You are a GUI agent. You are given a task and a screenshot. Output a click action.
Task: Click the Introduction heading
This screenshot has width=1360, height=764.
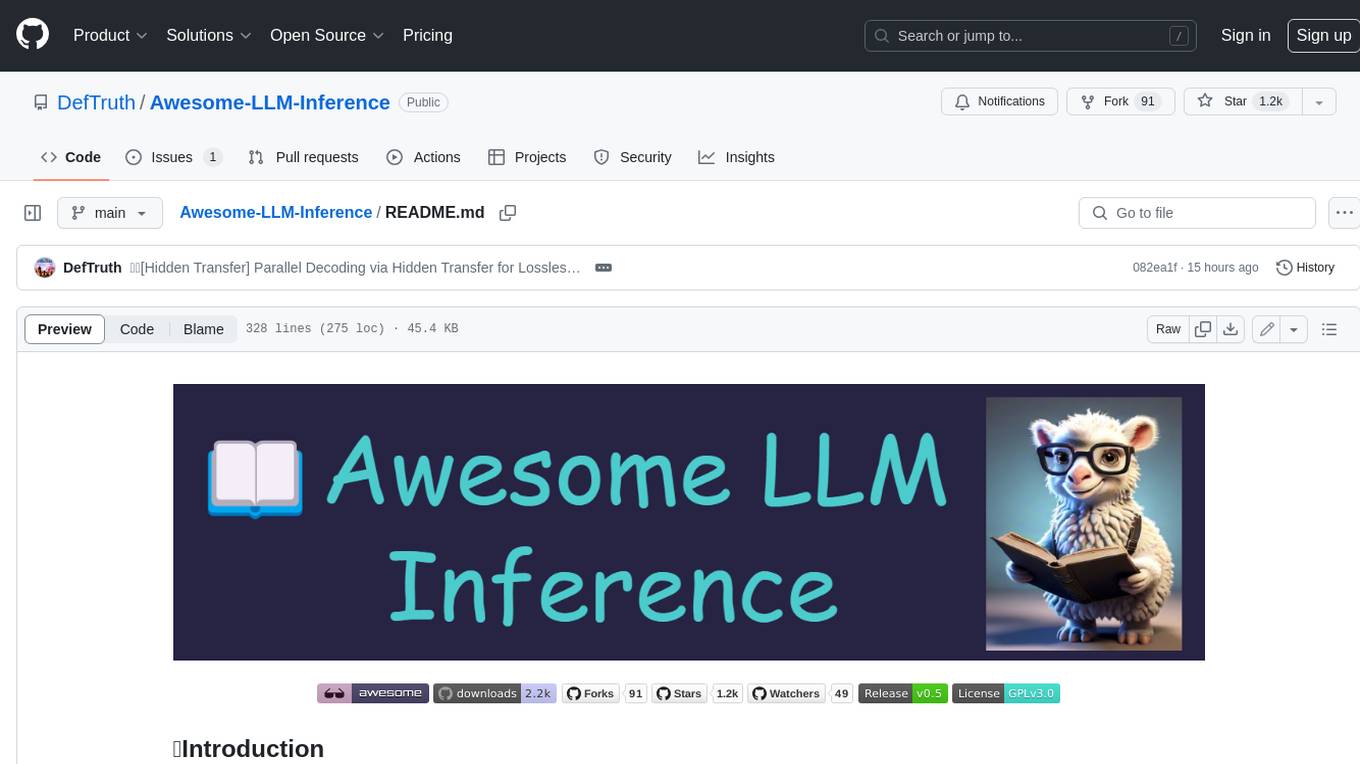pos(248,749)
